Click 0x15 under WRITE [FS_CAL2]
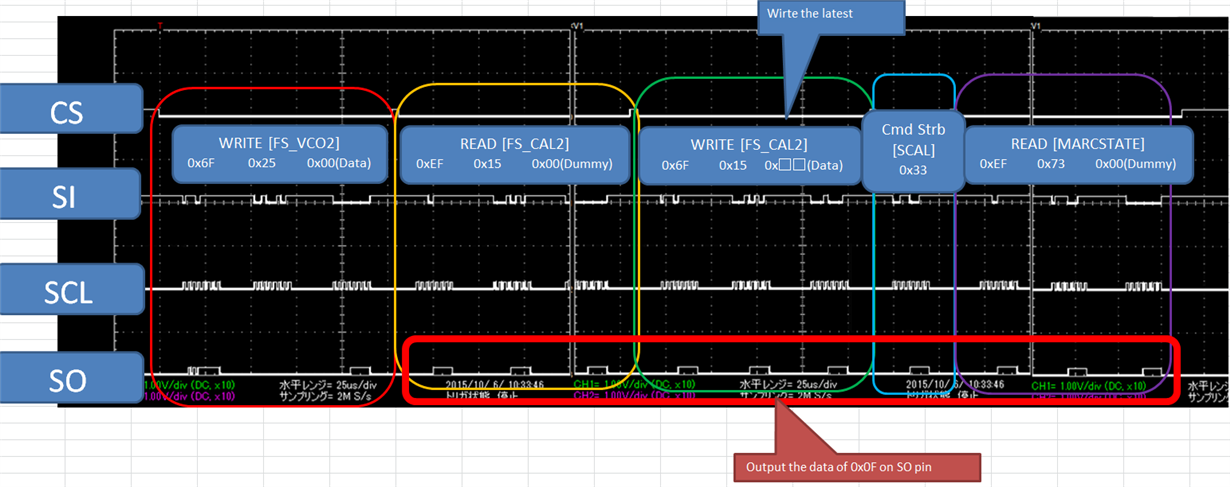 pyautogui.click(x=732, y=165)
